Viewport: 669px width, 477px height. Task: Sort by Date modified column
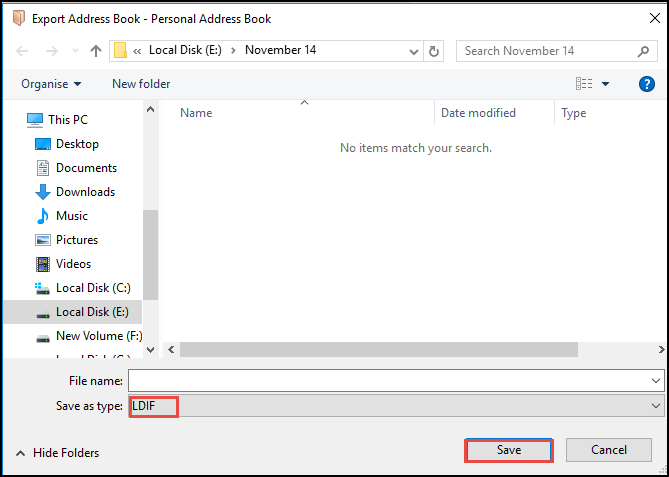[x=478, y=113]
